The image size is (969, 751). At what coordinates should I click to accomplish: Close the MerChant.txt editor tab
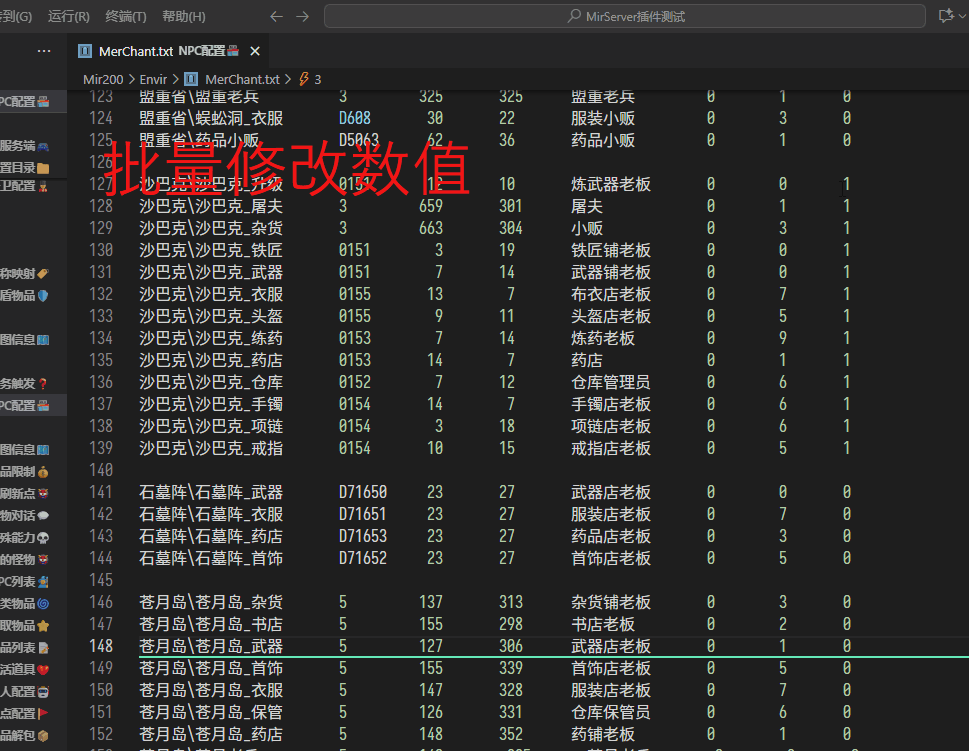(x=255, y=51)
